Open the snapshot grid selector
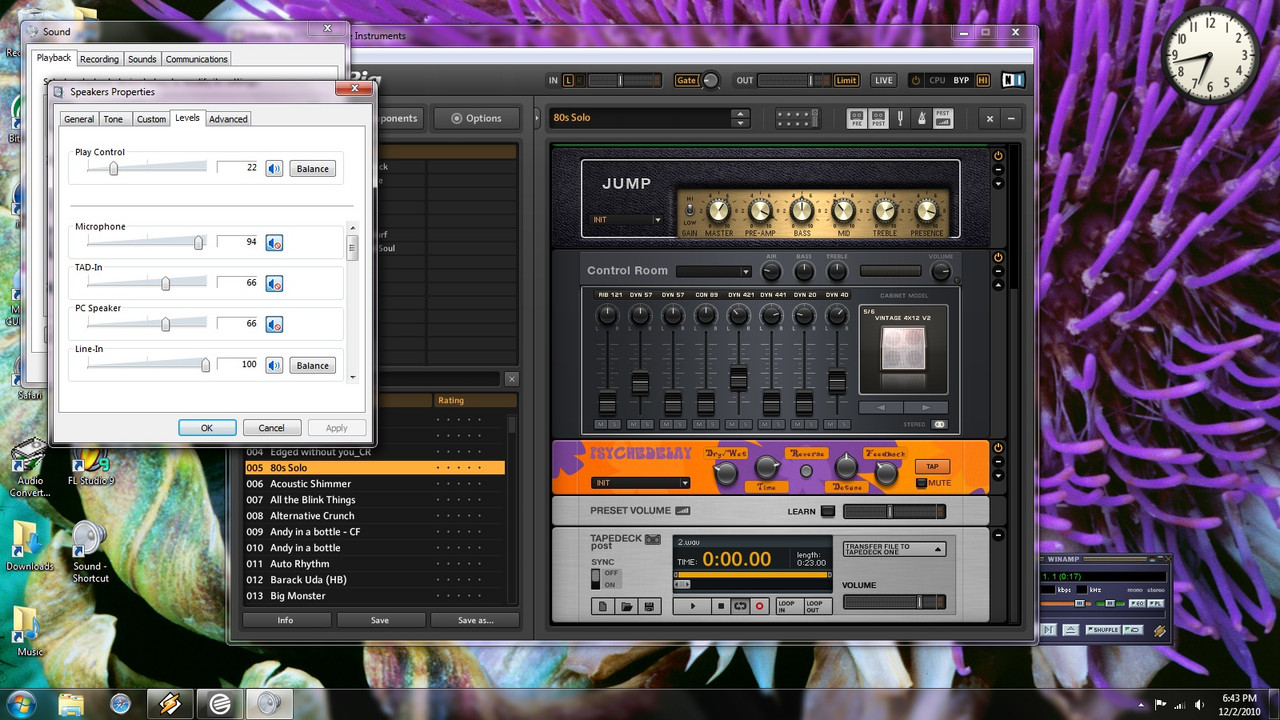The height and width of the screenshot is (720, 1280). pos(796,118)
